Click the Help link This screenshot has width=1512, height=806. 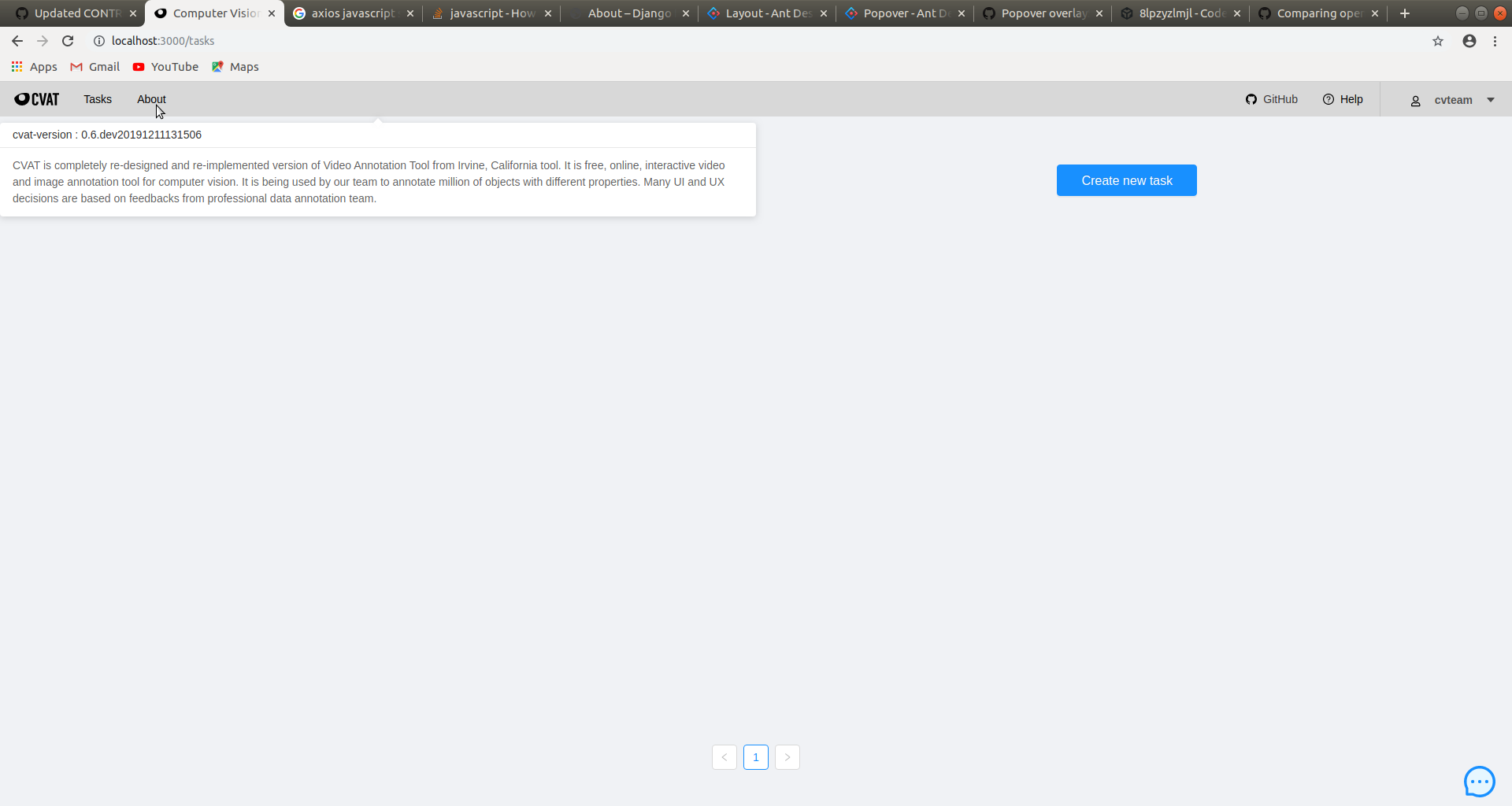1343,99
